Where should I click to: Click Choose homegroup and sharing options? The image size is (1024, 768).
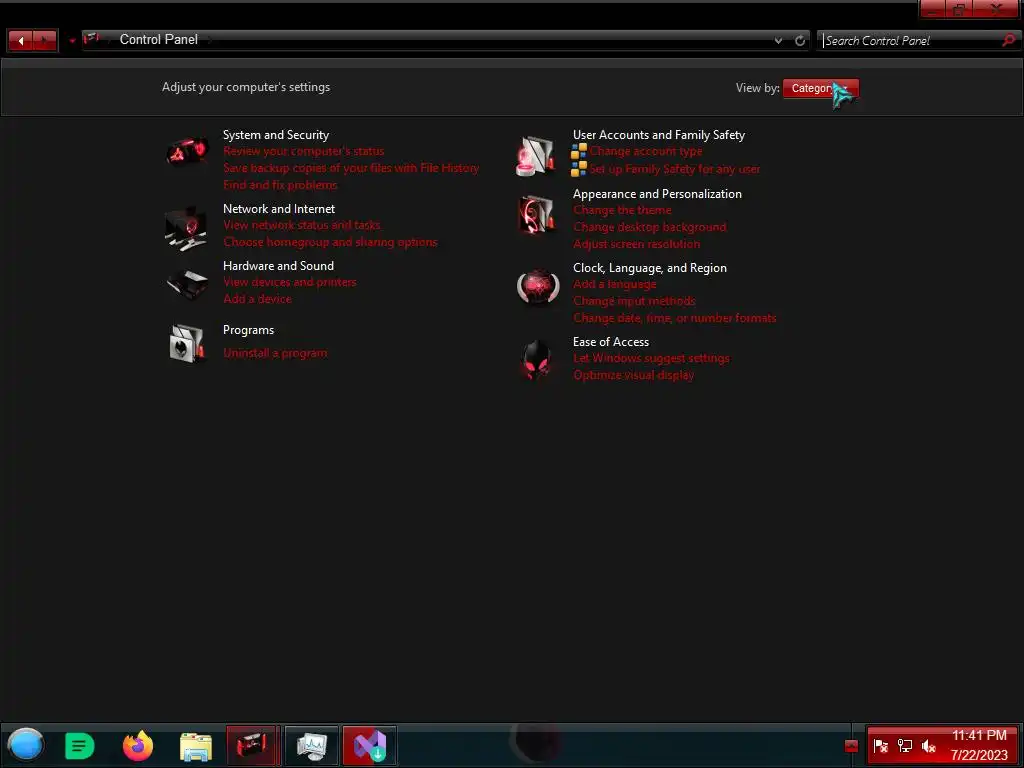pyautogui.click(x=330, y=242)
